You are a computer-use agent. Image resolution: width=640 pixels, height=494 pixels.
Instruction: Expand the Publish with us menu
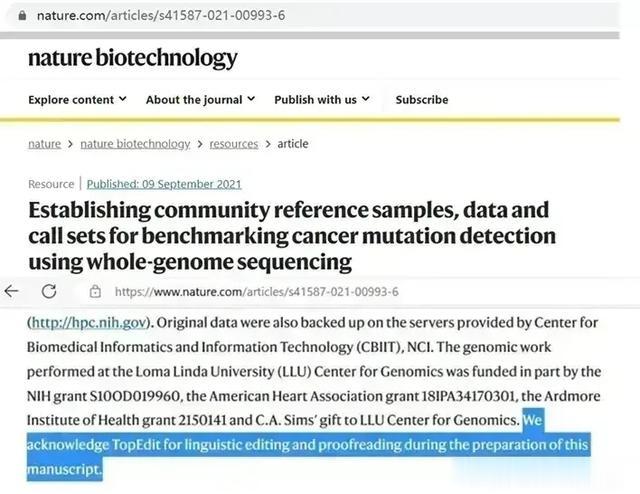pyautogui.click(x=322, y=100)
